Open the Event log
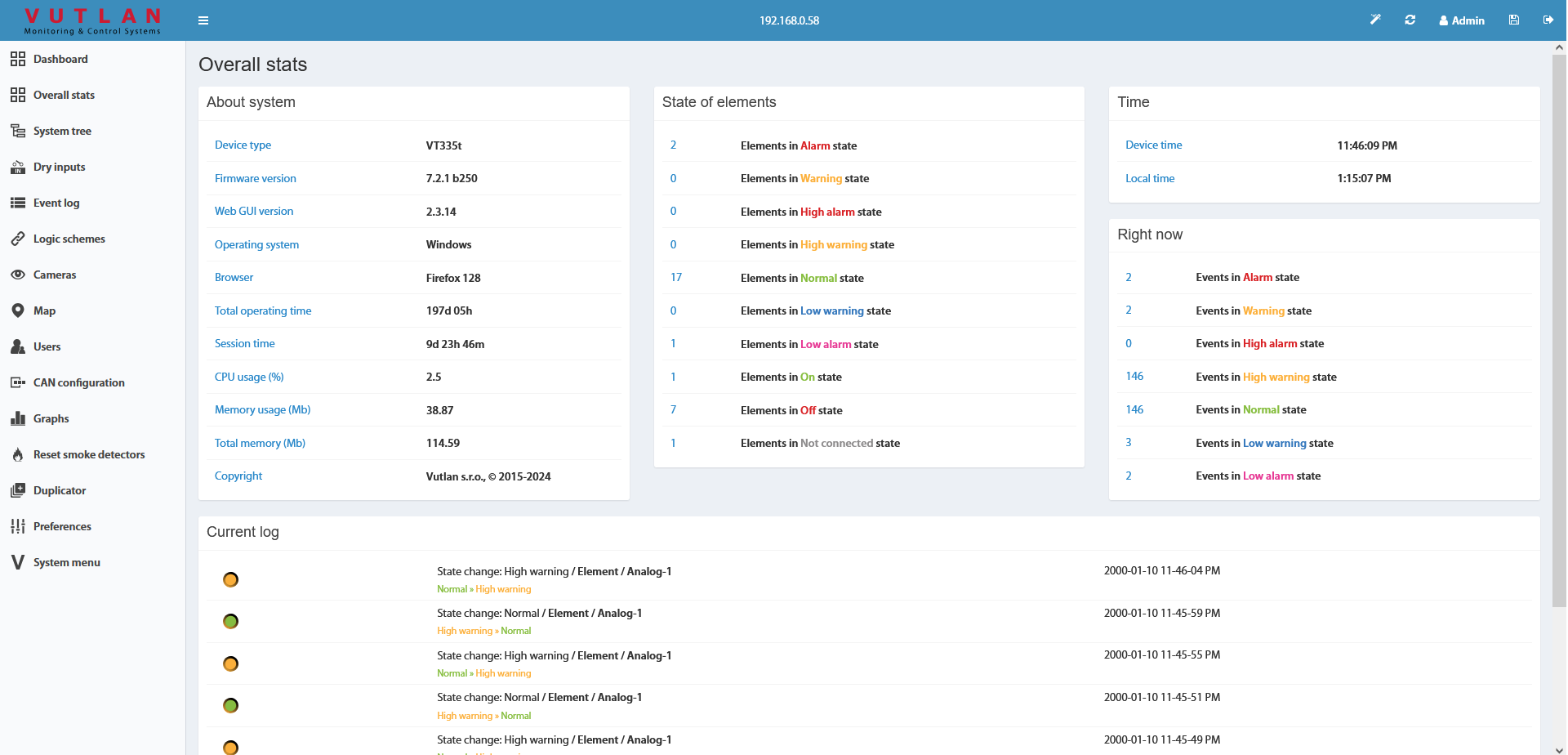 pyautogui.click(x=56, y=203)
